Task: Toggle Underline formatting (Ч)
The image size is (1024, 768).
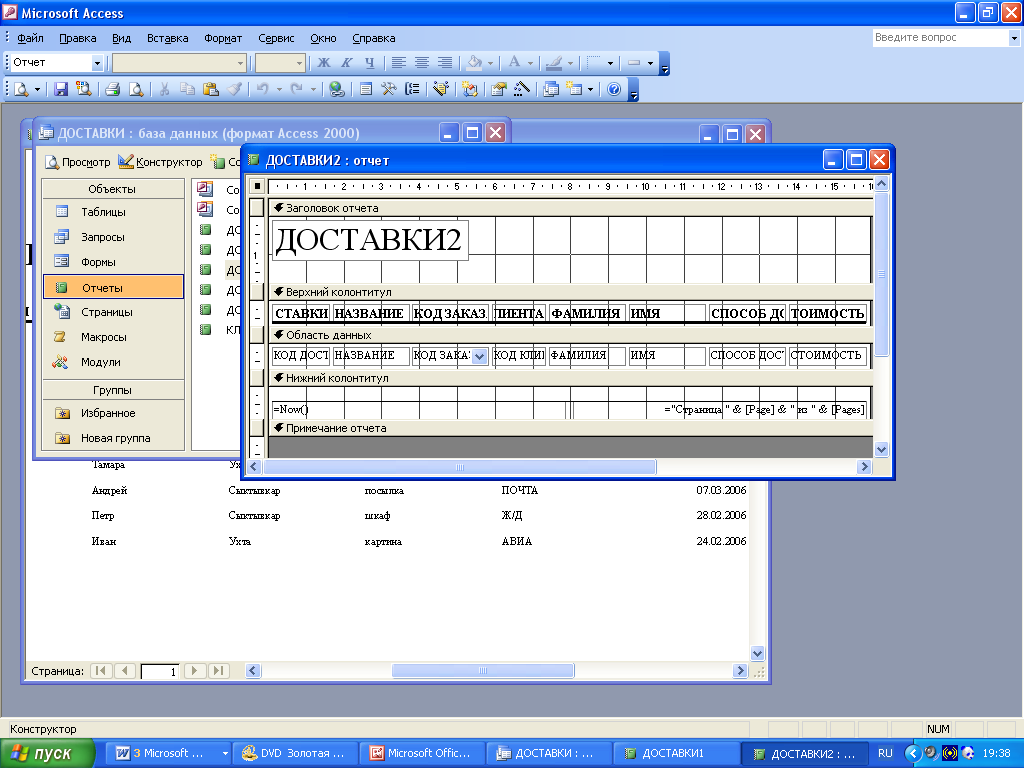Action: (370, 63)
